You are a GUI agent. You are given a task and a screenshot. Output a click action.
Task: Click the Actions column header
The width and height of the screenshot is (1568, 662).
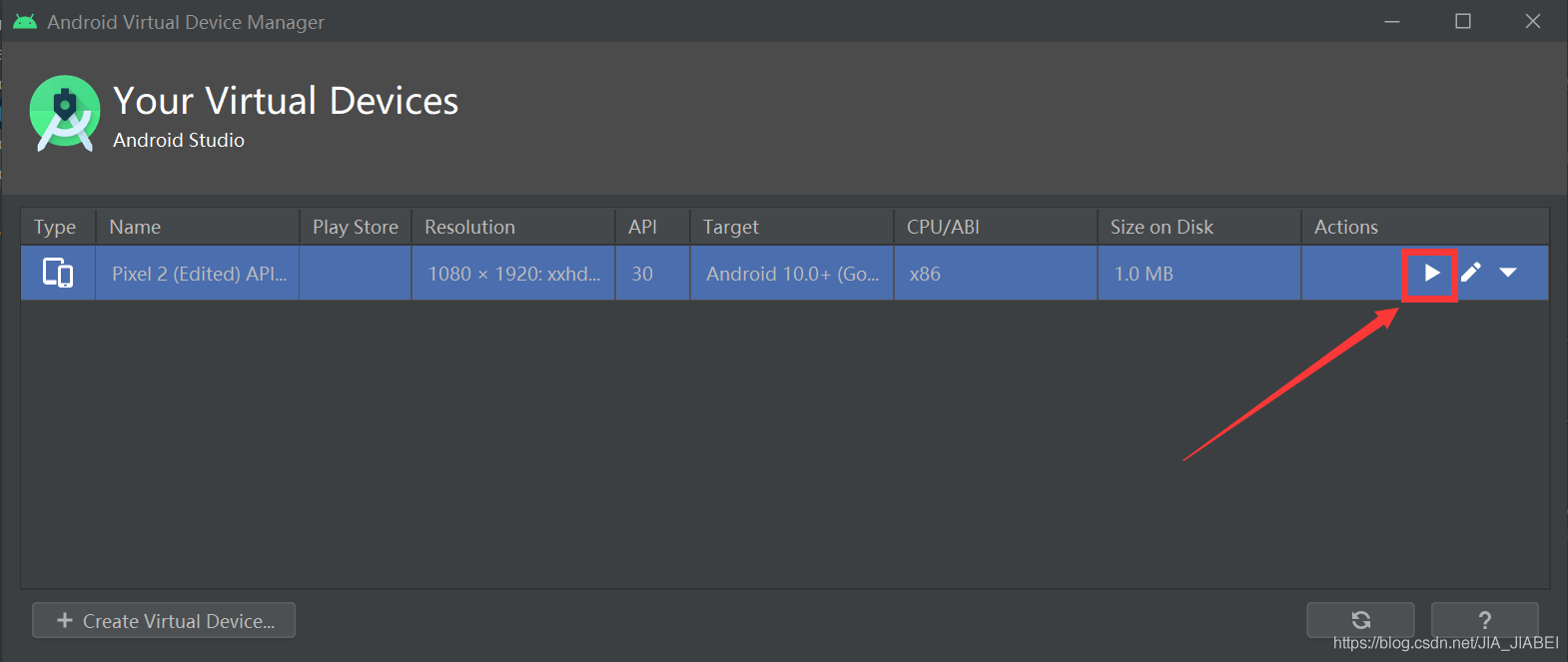1425,227
